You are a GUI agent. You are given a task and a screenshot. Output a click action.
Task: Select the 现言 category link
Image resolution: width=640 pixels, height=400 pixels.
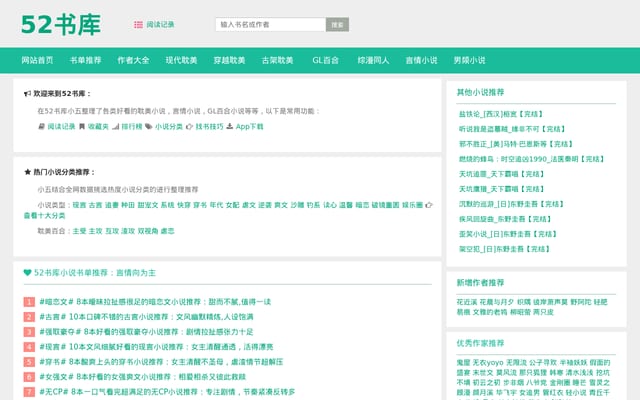[79, 205]
